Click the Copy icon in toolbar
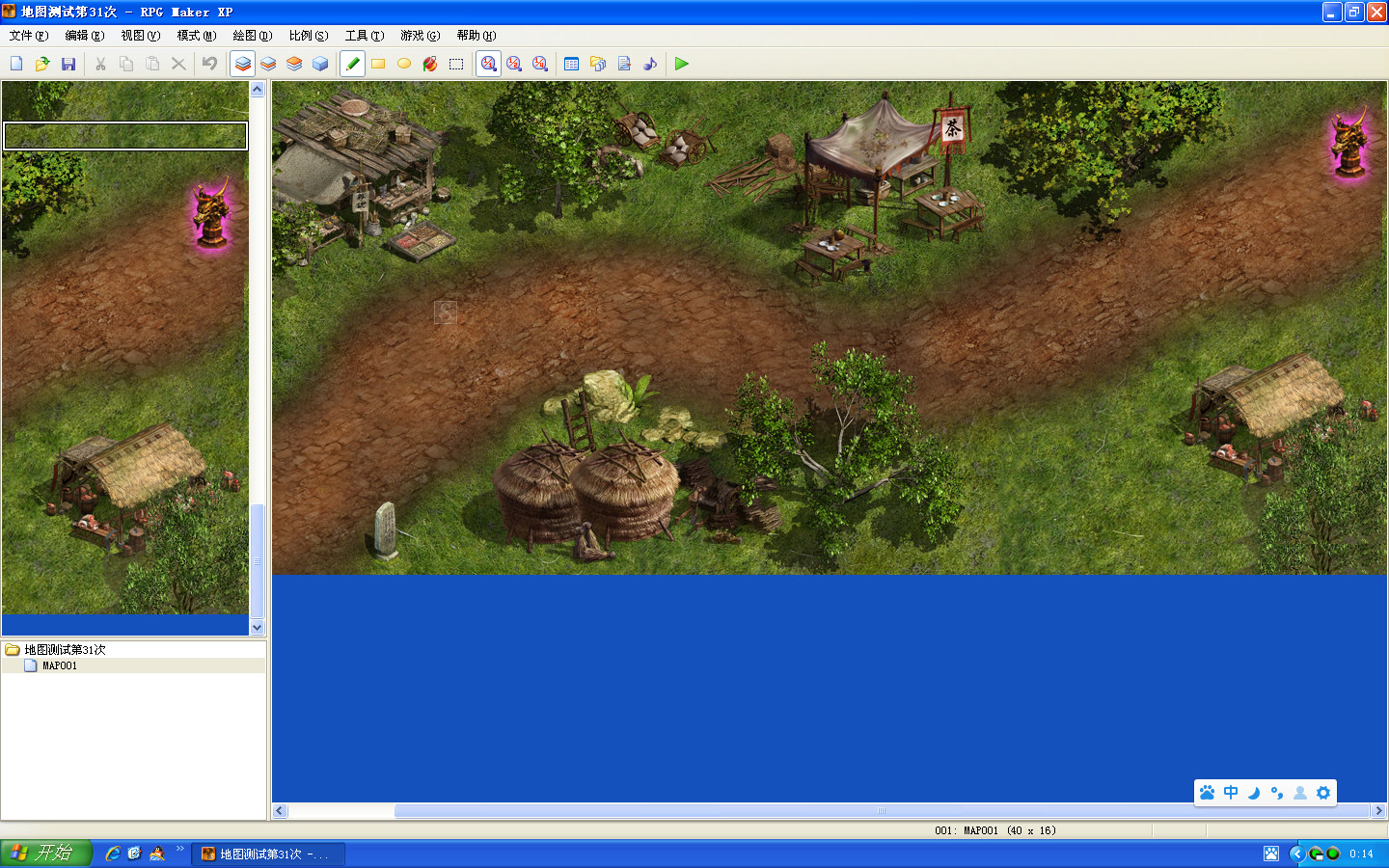This screenshot has width=1389, height=868. click(126, 64)
